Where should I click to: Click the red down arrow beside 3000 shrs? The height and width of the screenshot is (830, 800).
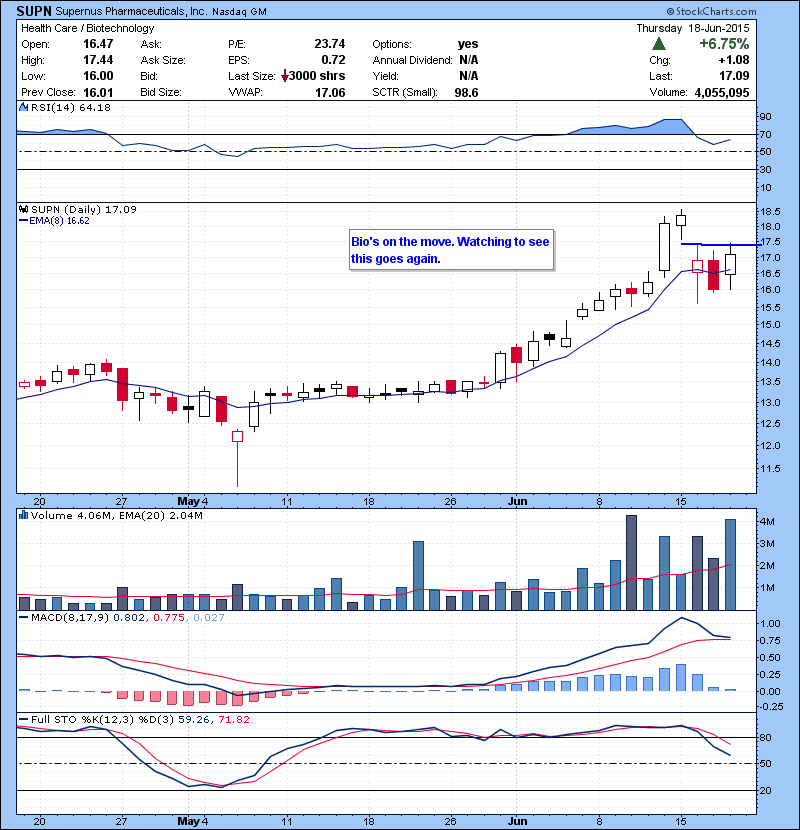[x=285, y=76]
